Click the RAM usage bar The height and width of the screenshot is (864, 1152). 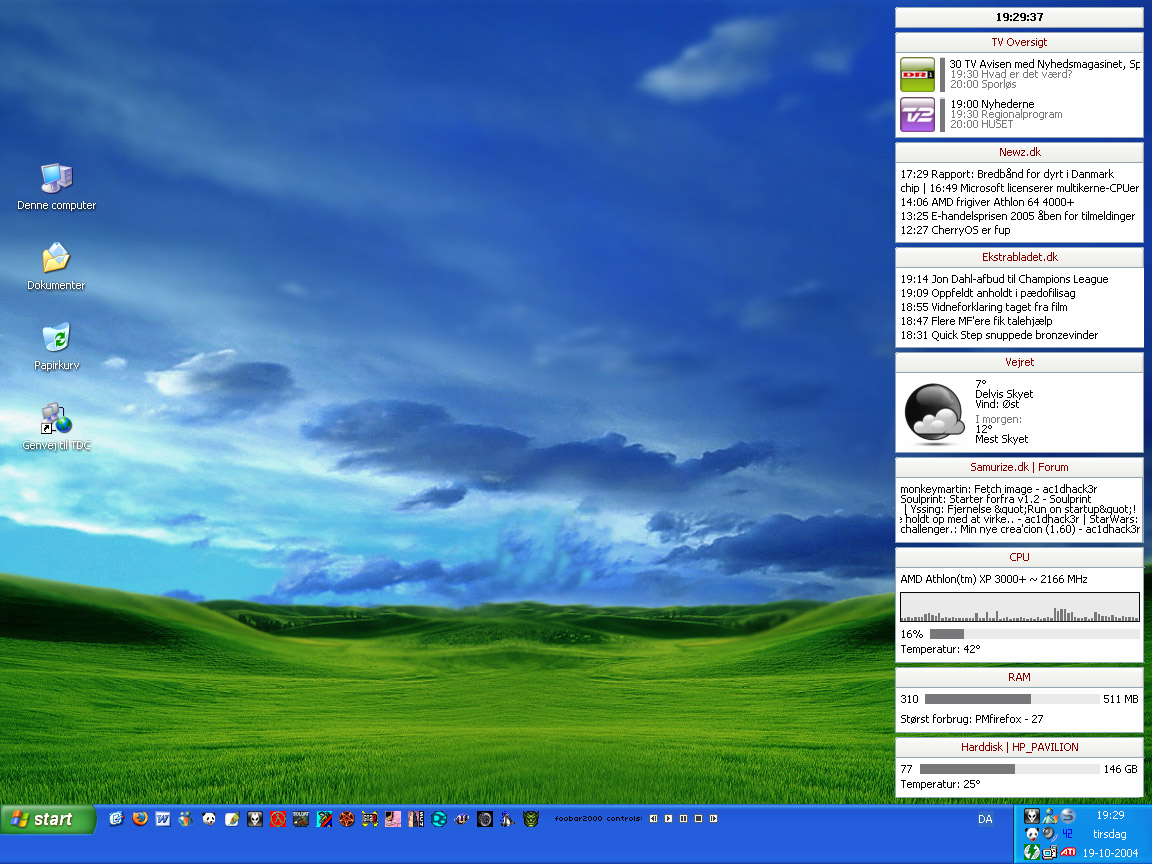point(1011,699)
